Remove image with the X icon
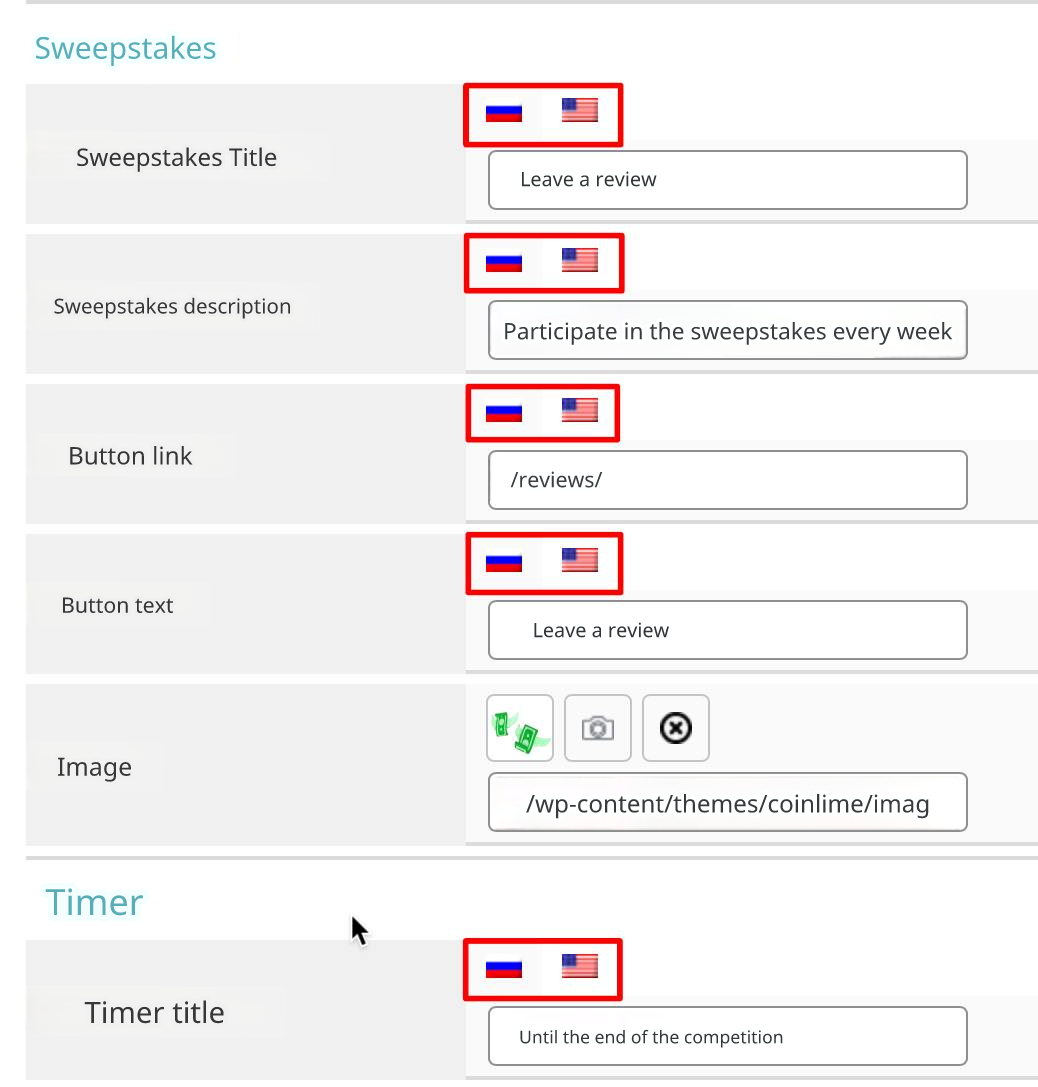Image resolution: width=1038 pixels, height=1087 pixels. (x=676, y=728)
